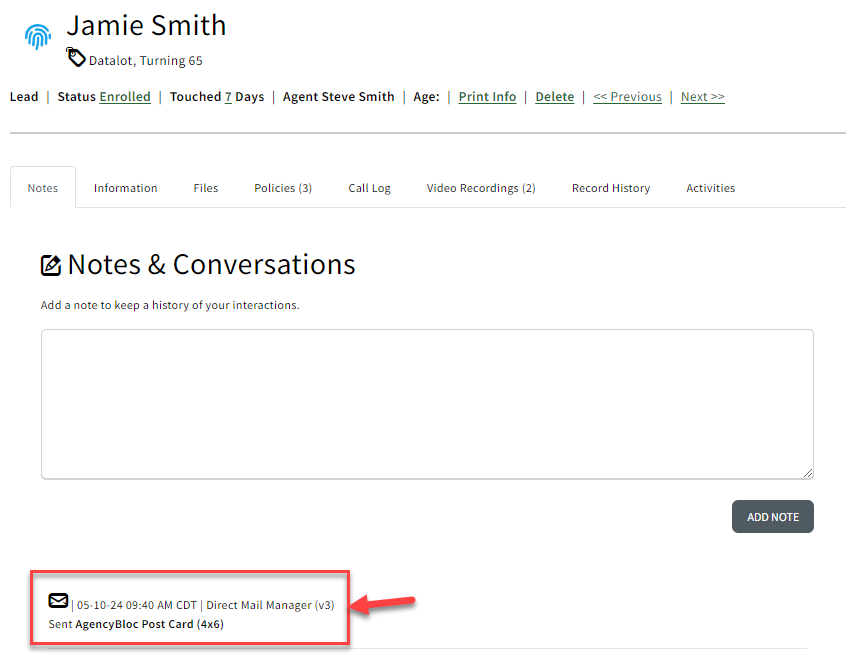Select the Activities tab
The width and height of the screenshot is (853, 657).
pyautogui.click(x=710, y=187)
